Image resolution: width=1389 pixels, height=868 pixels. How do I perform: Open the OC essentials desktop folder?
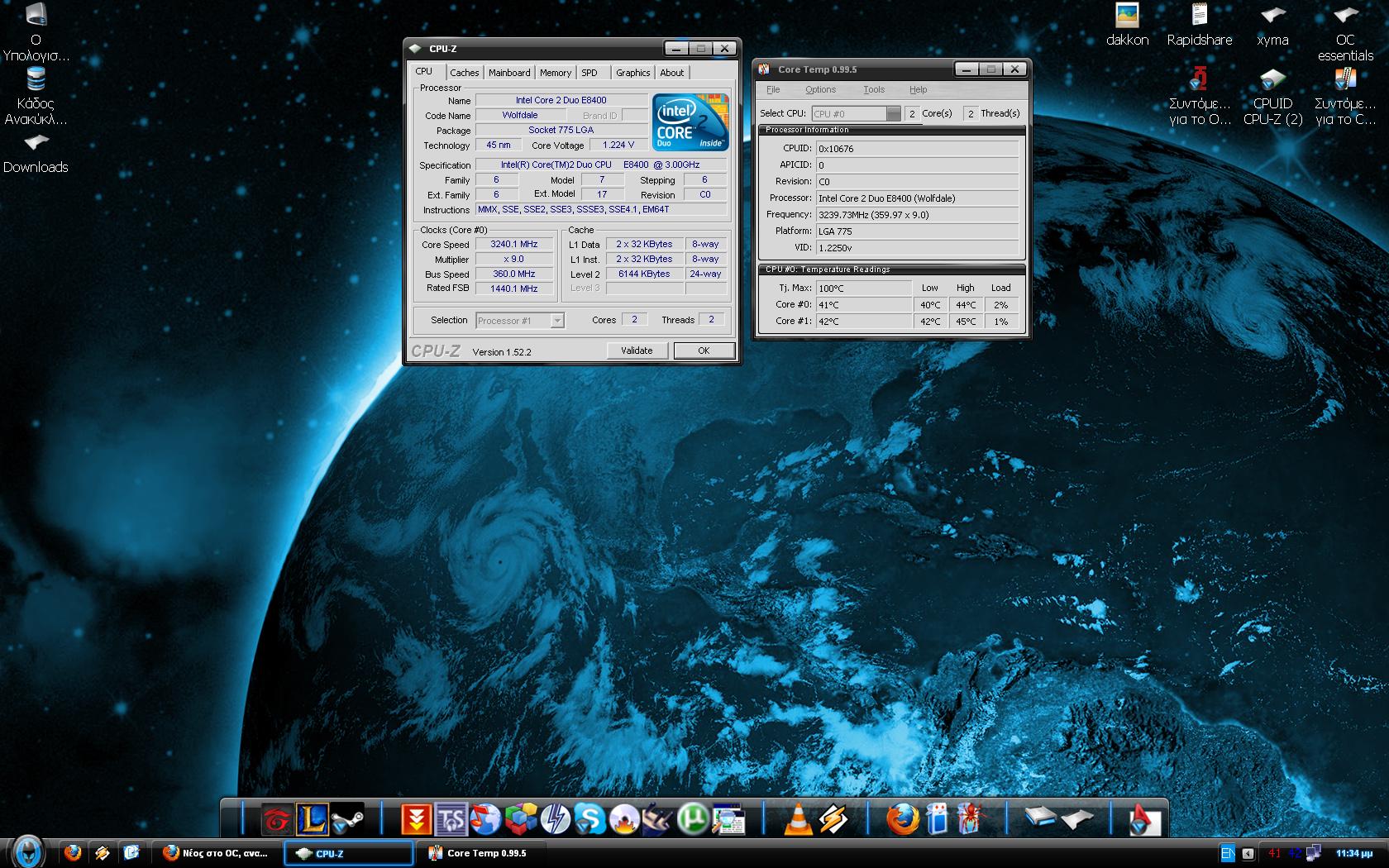click(1345, 33)
